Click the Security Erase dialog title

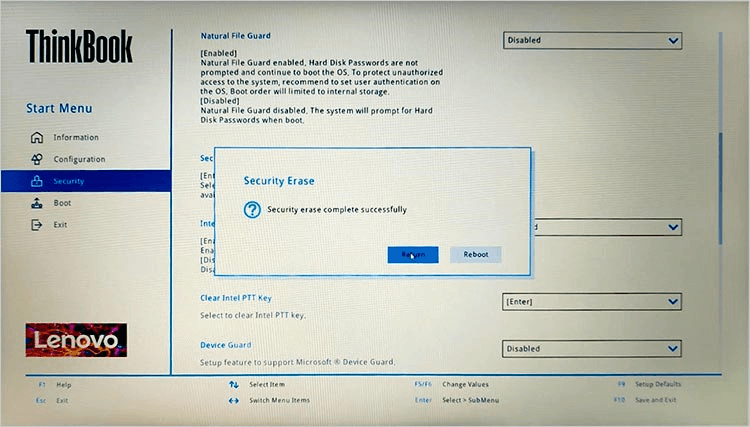pos(279,181)
